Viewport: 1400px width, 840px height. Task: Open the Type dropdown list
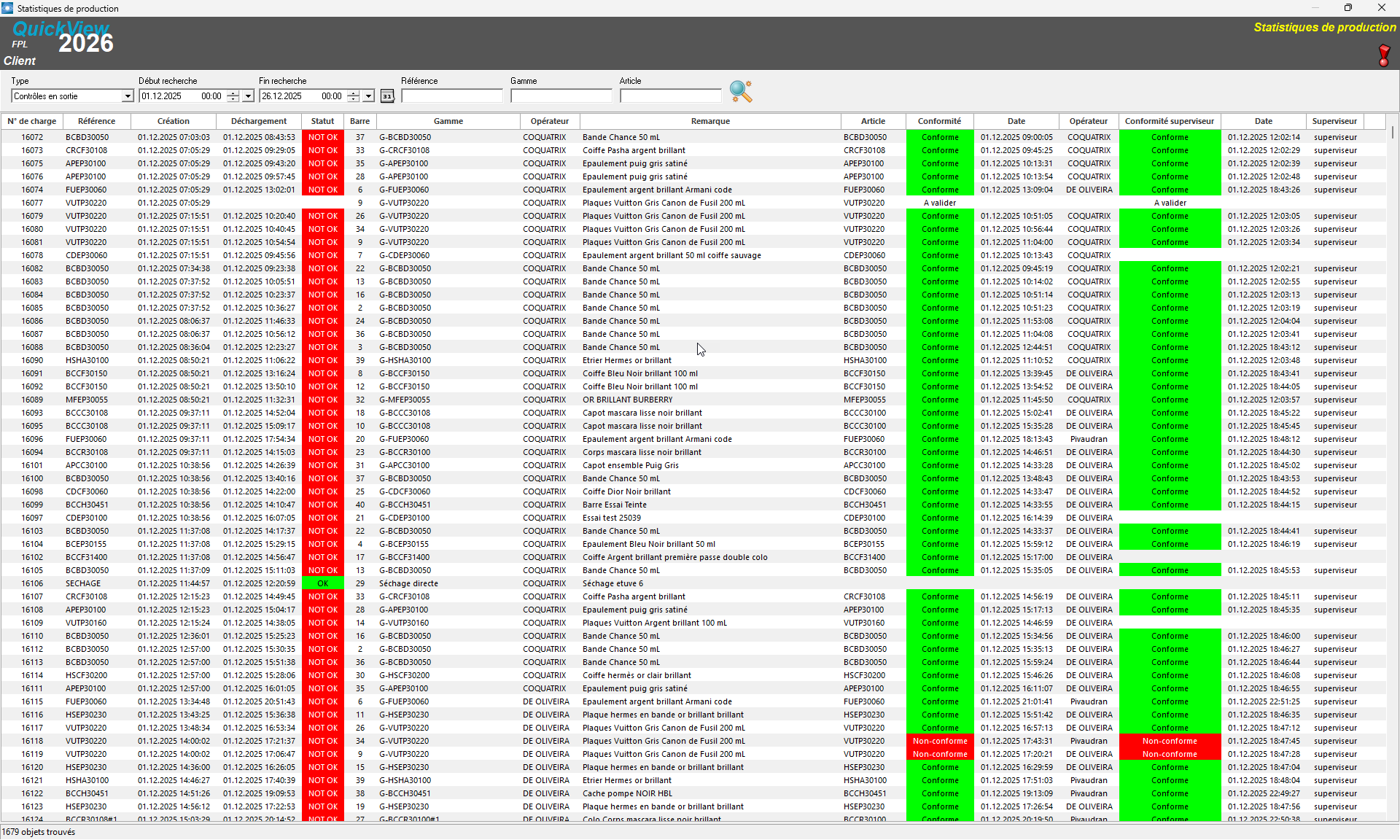click(x=128, y=96)
